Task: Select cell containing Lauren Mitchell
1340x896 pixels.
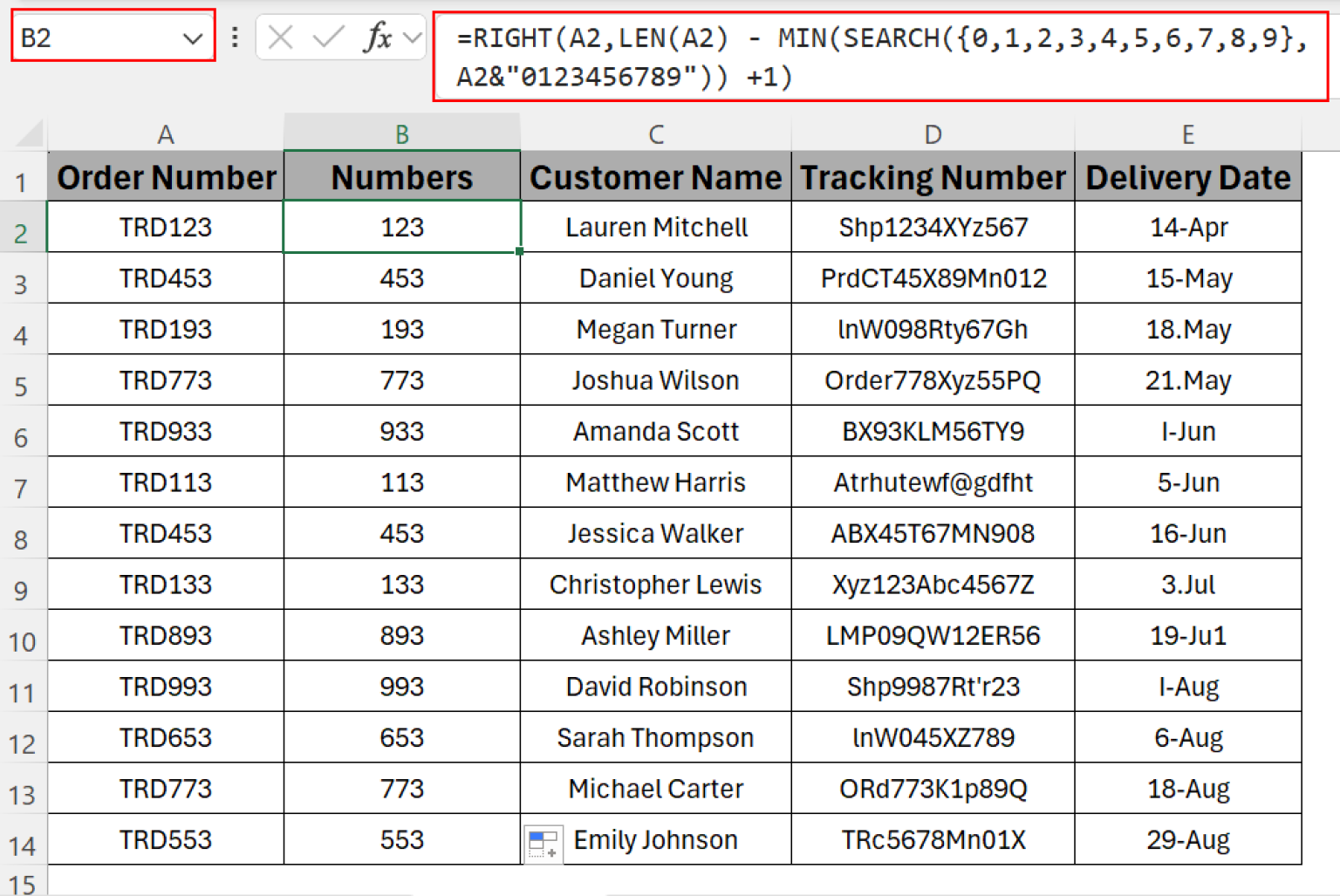Action: pyautogui.click(x=656, y=227)
